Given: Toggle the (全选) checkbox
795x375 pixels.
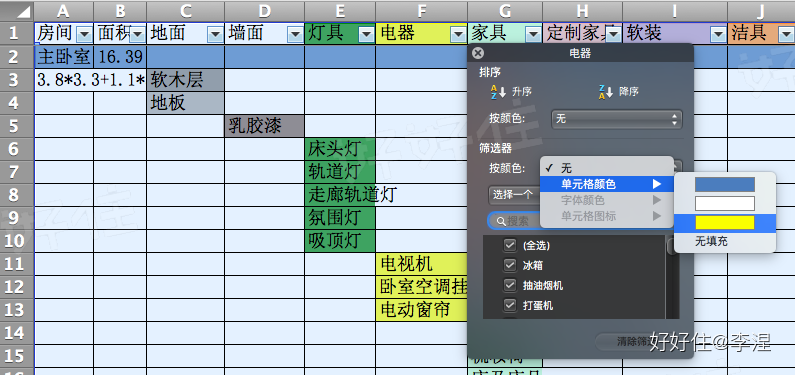Looking at the screenshot, I should [510, 245].
